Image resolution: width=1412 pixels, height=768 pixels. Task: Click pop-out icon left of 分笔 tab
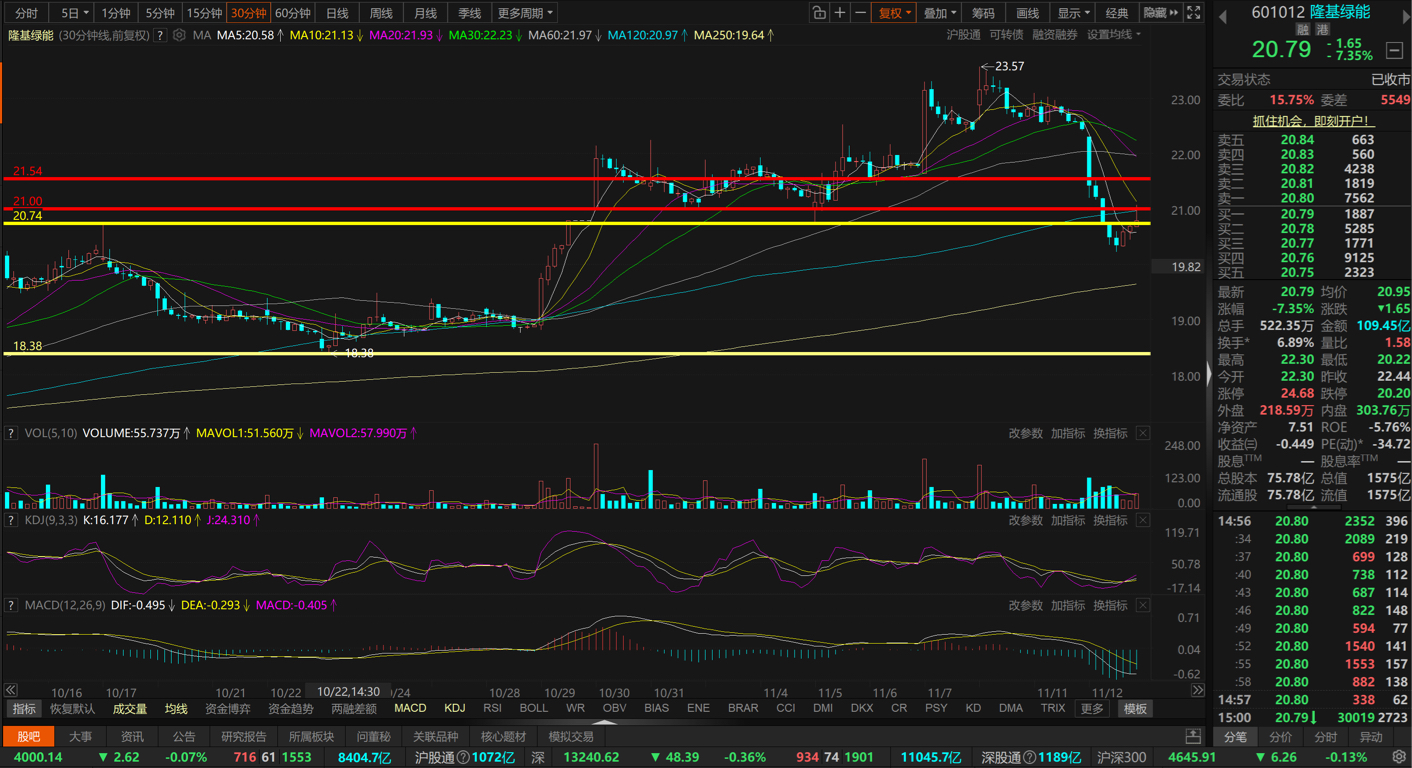tap(1194, 736)
